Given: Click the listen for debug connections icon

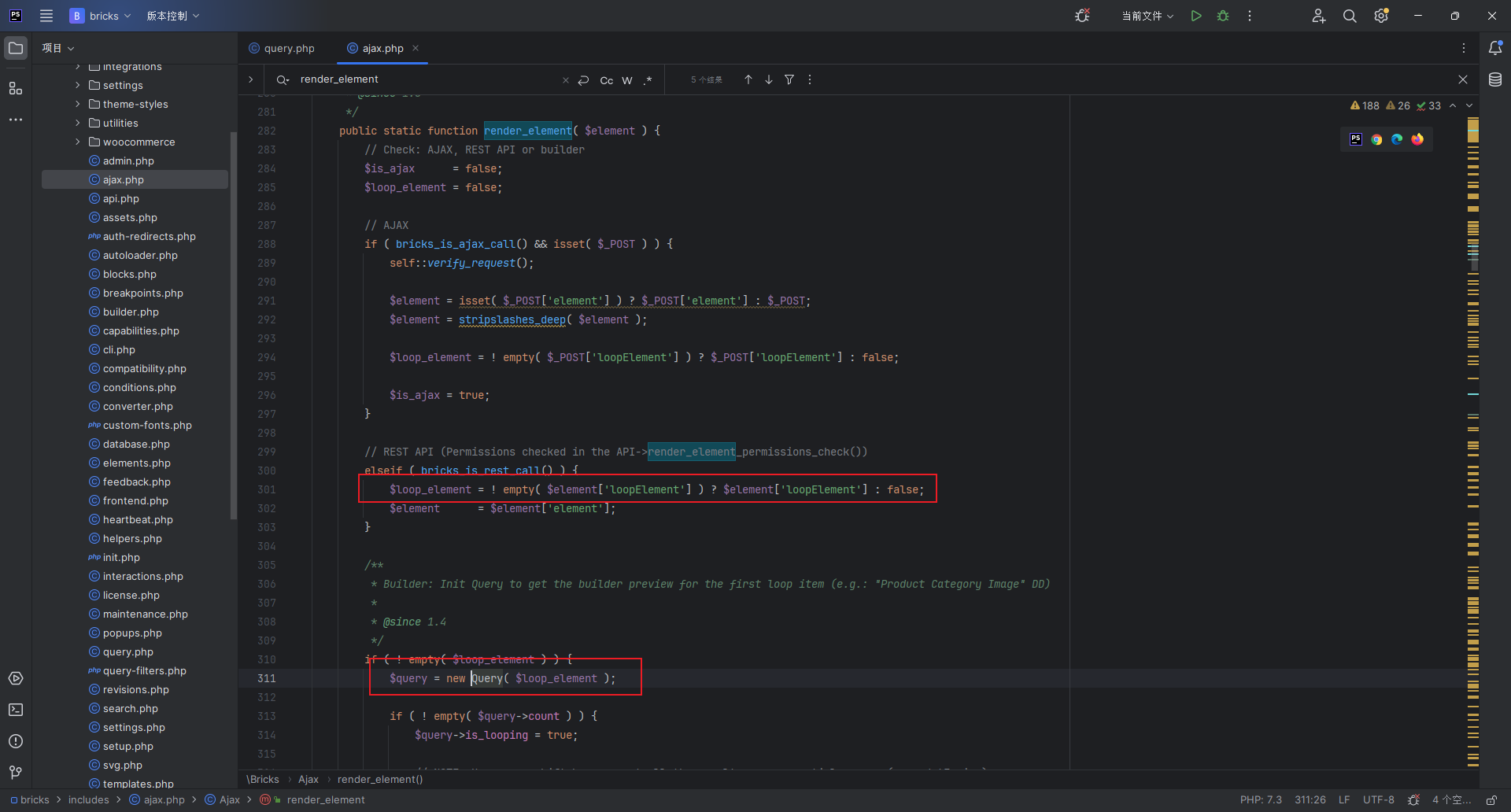Looking at the screenshot, I should tap(1083, 16).
